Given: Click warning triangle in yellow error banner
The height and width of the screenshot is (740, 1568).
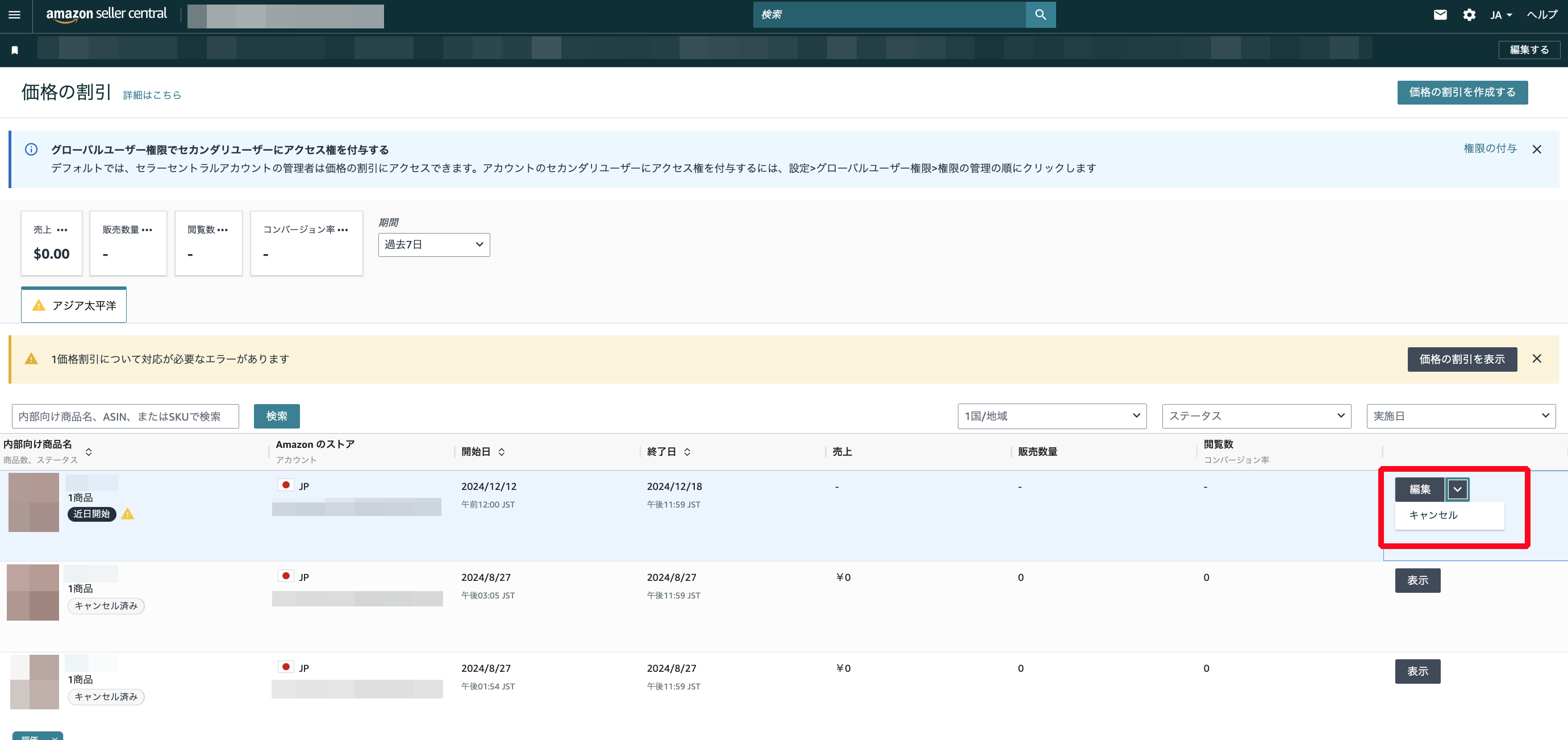Looking at the screenshot, I should pyautogui.click(x=31, y=359).
